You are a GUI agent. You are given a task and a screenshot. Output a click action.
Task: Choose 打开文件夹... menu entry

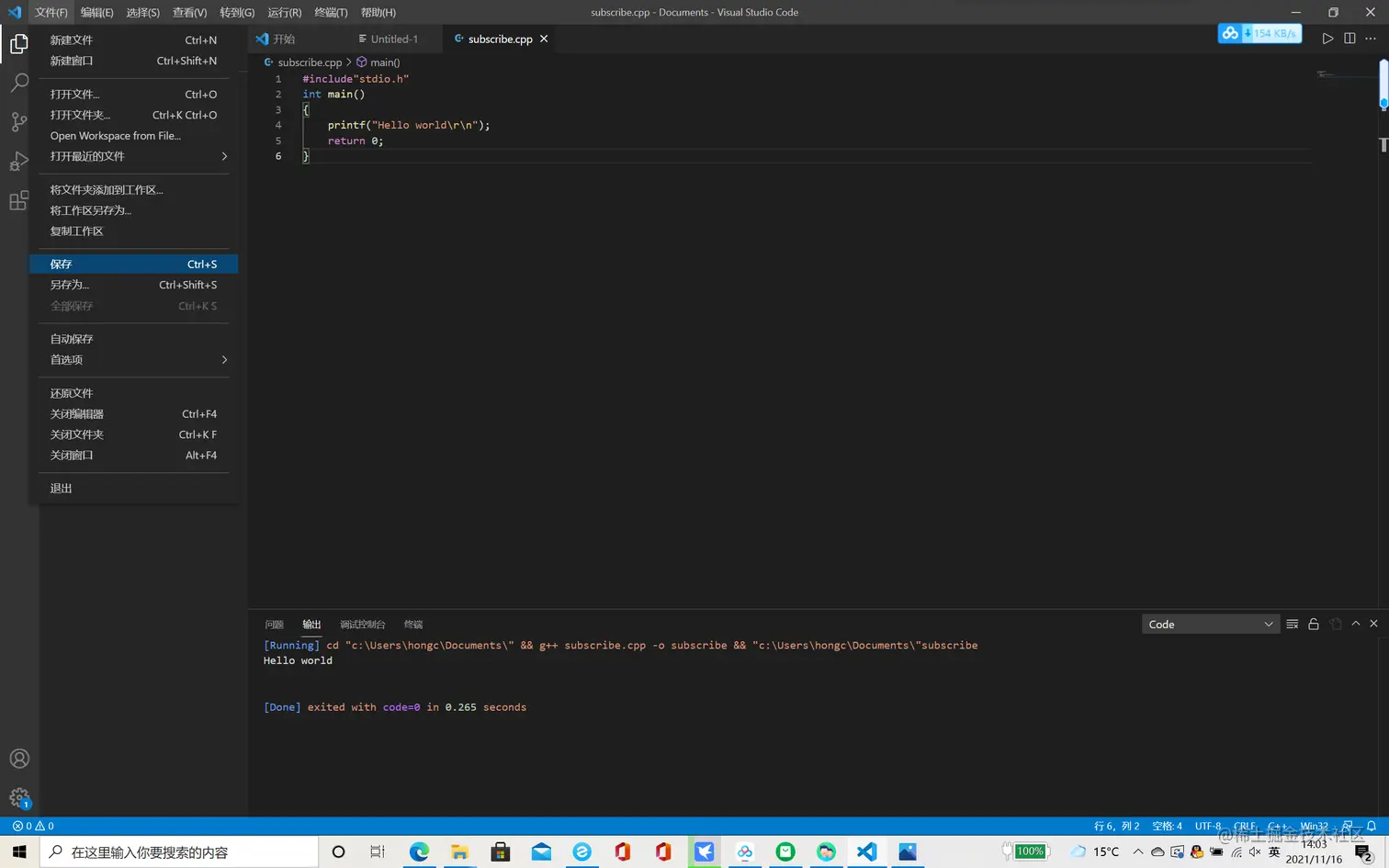(133, 115)
